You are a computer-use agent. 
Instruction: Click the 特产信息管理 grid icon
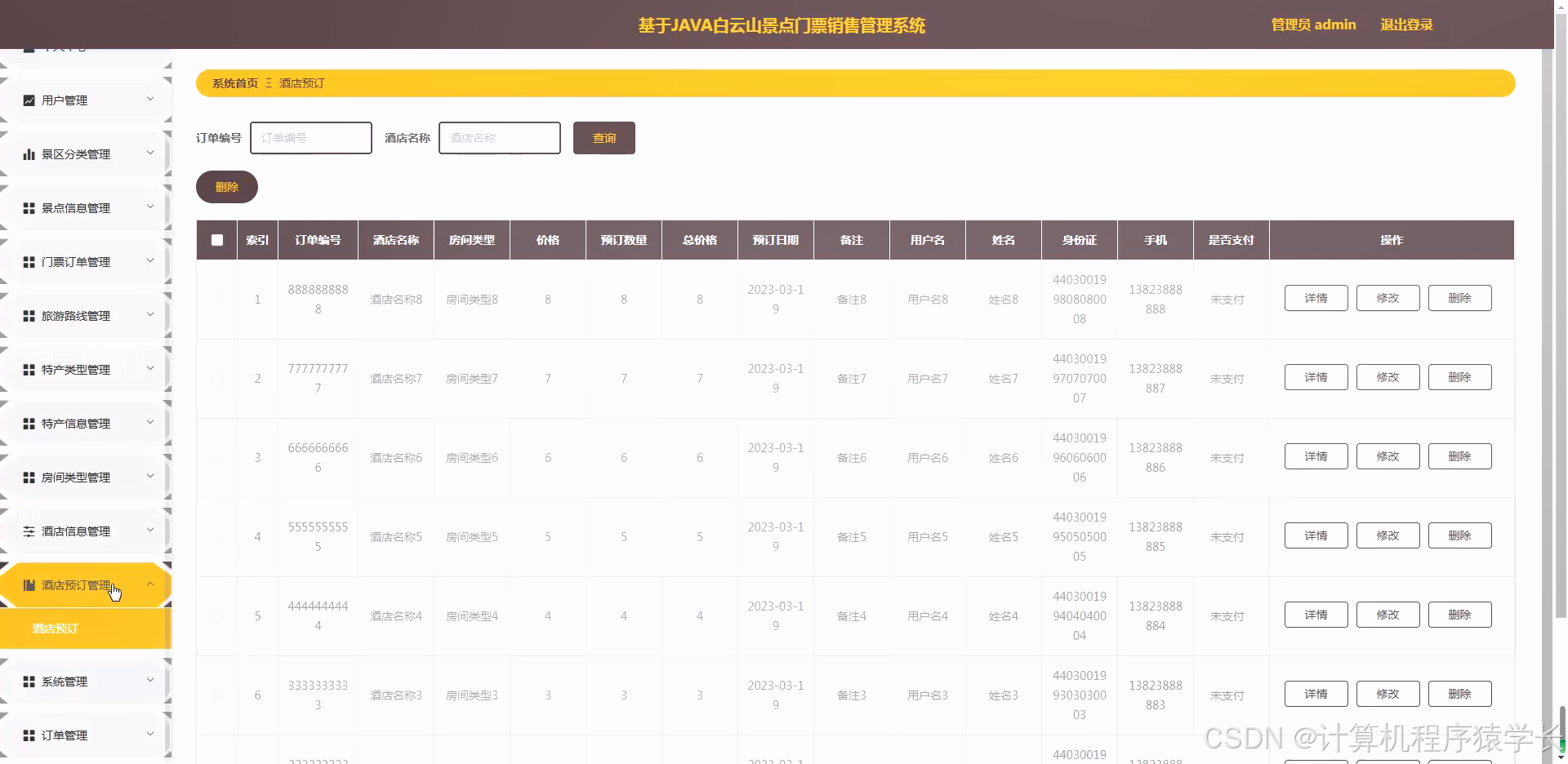[29, 424]
